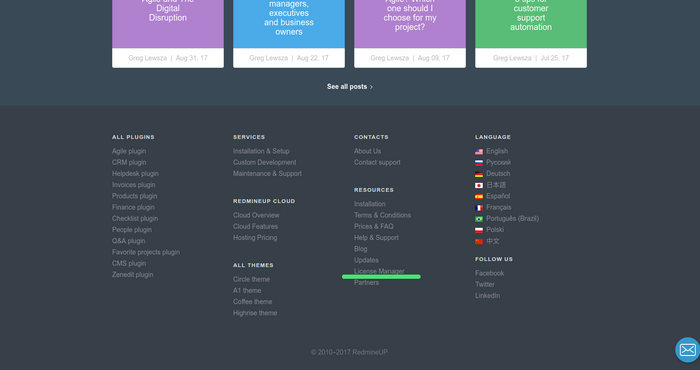Open the CRM plugin link
Image resolution: width=700 pixels, height=370 pixels.
[x=129, y=162]
